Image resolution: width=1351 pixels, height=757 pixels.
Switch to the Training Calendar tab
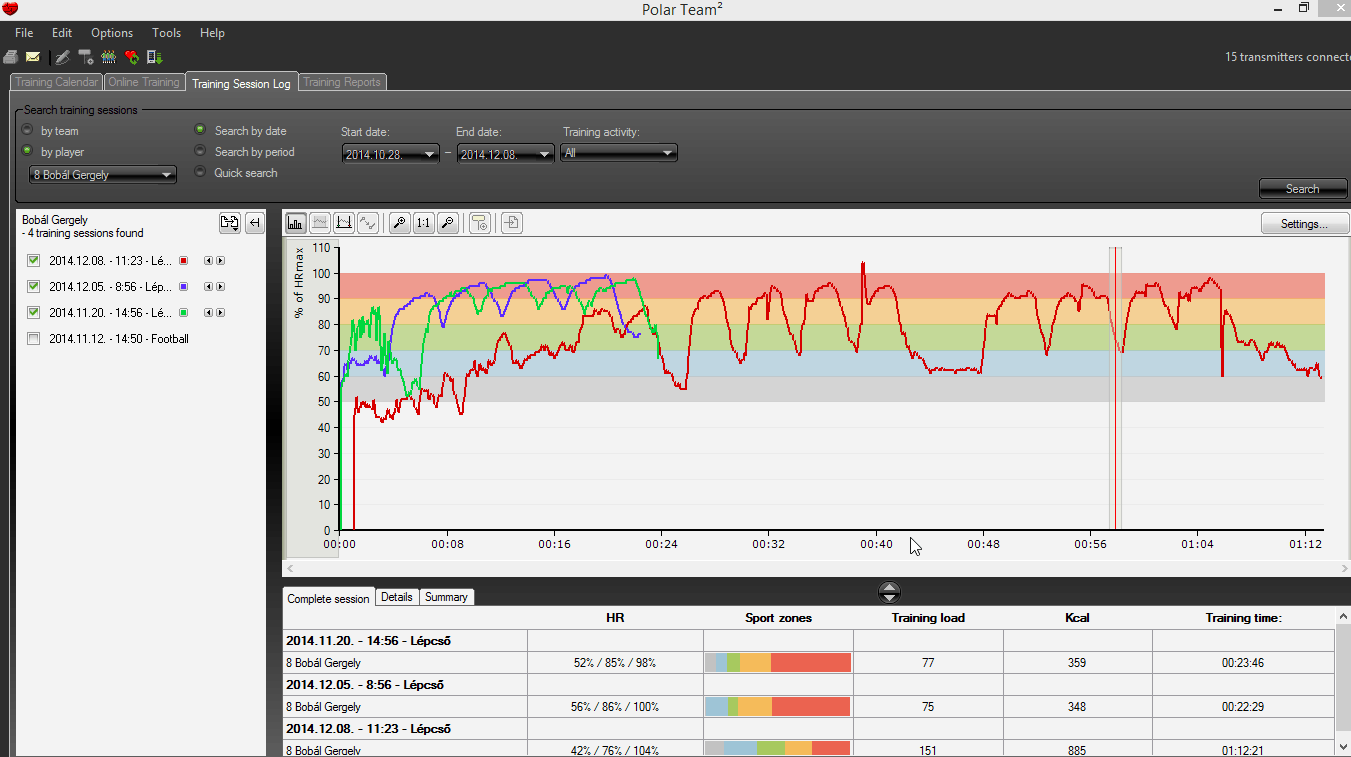[x=57, y=83]
